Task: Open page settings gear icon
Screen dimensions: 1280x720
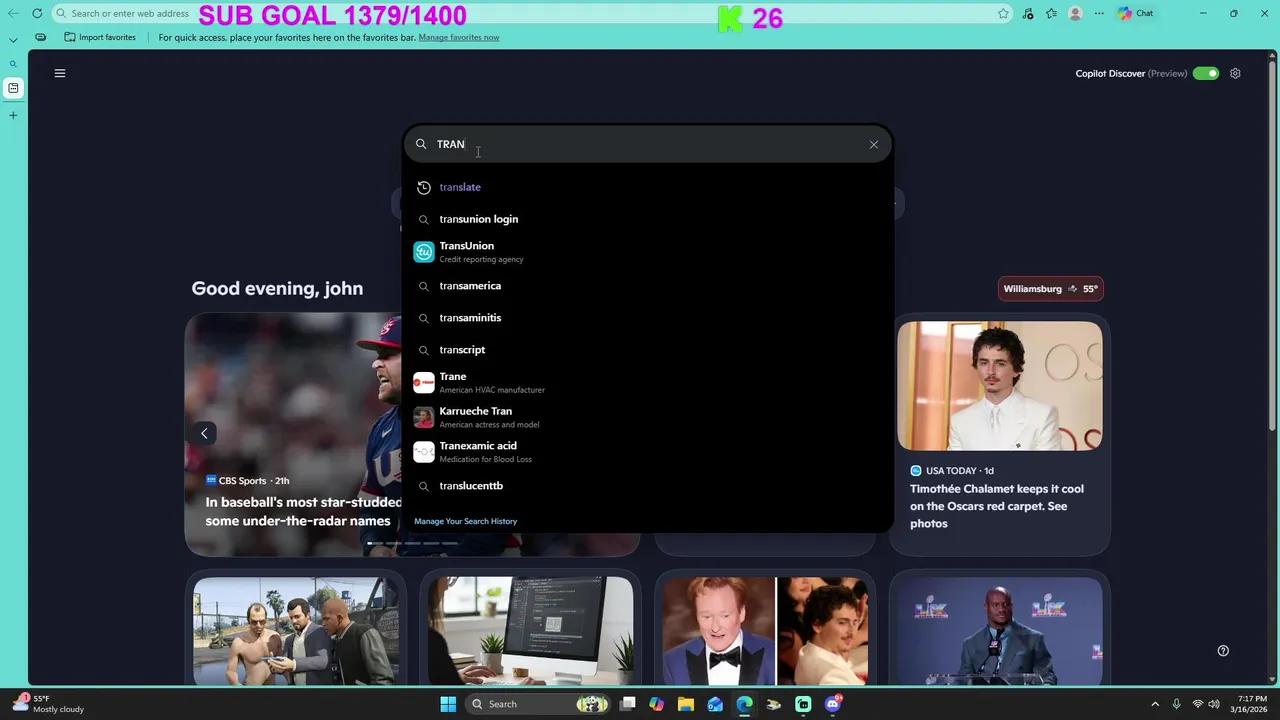Action: click(1235, 73)
